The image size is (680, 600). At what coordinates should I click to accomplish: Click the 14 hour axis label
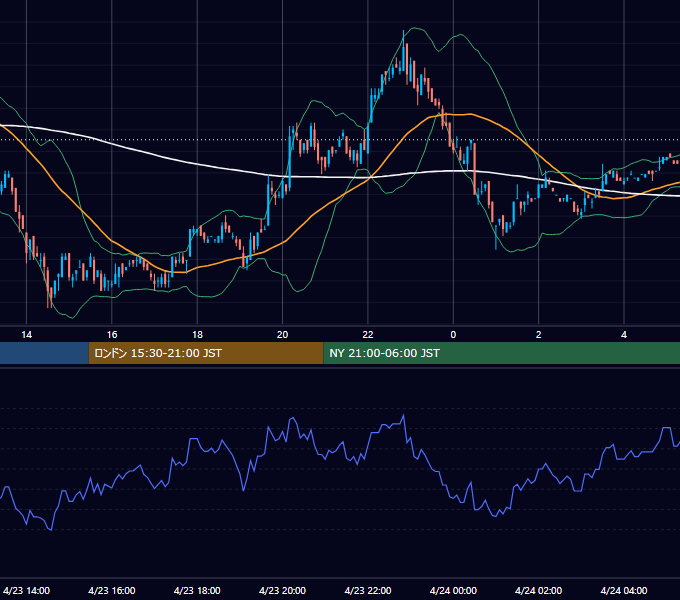(x=26, y=335)
